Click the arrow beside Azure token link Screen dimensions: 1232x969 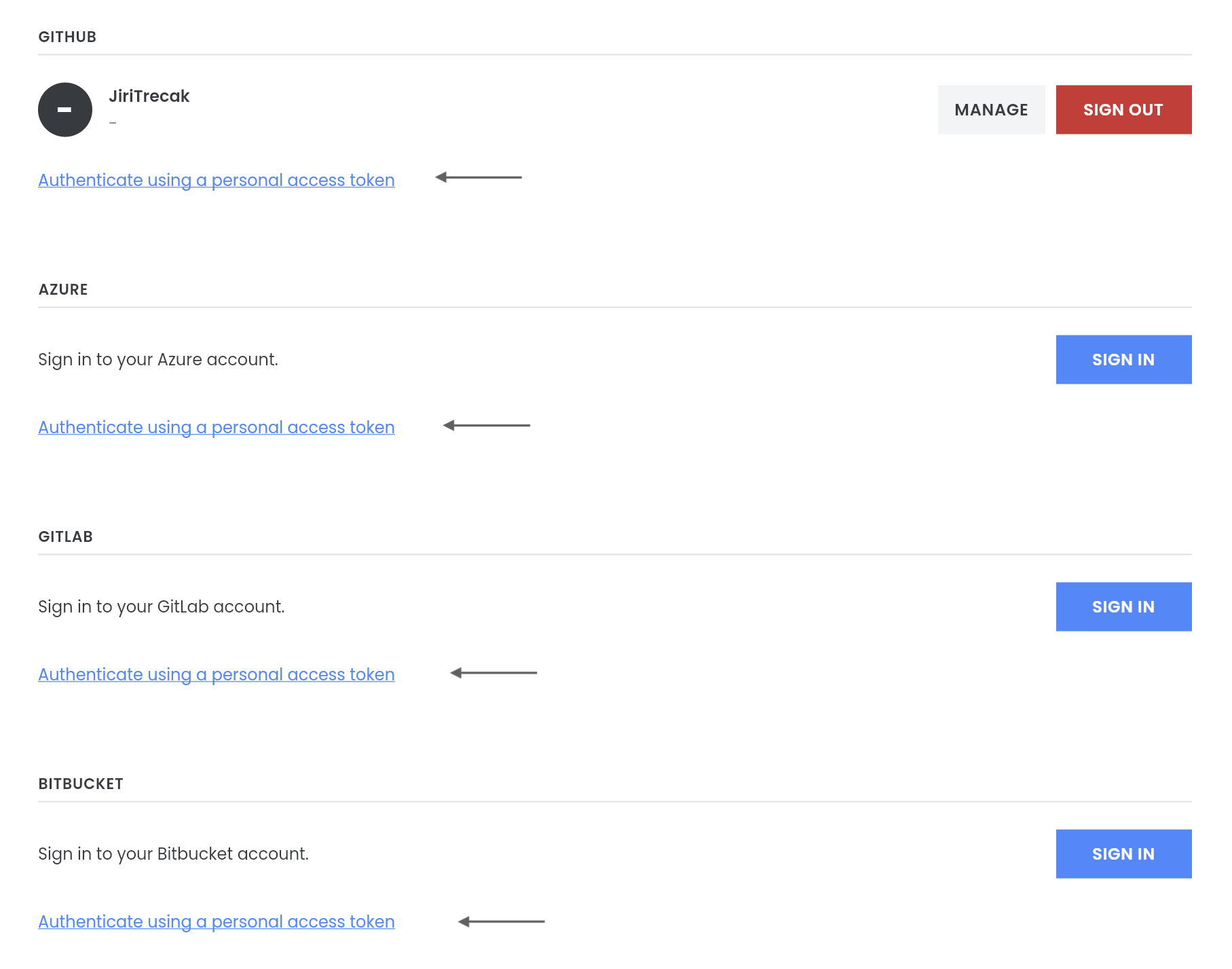point(486,426)
